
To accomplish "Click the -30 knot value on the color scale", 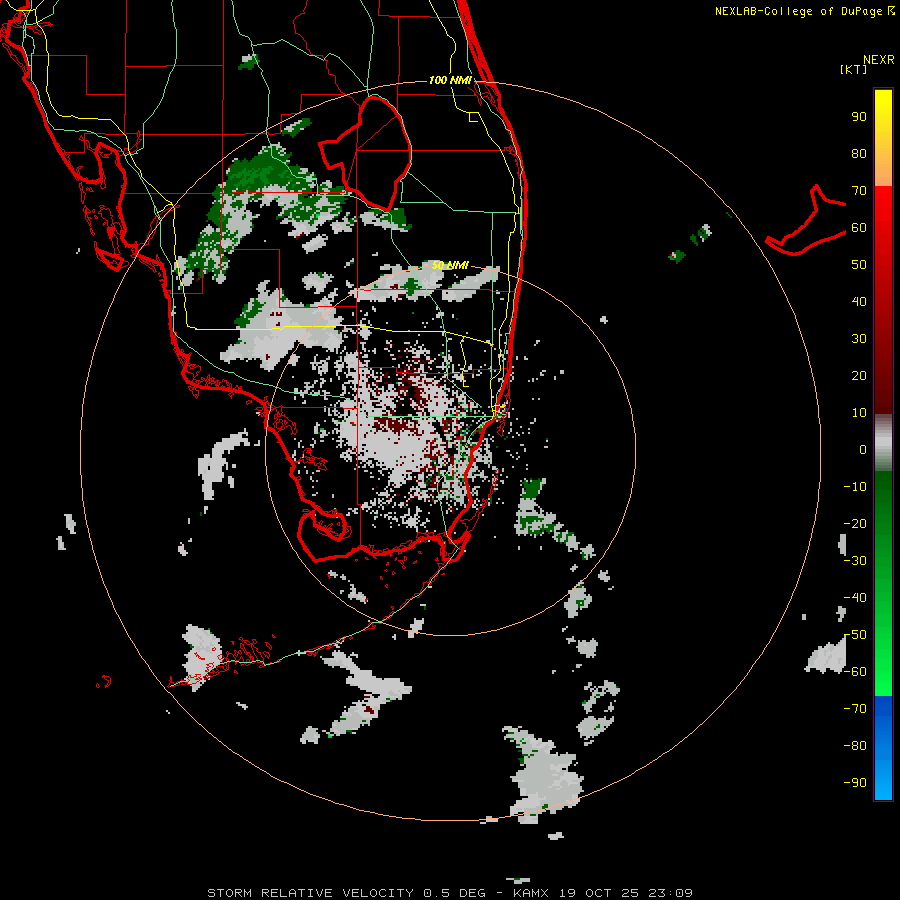I will pyautogui.click(x=855, y=561).
